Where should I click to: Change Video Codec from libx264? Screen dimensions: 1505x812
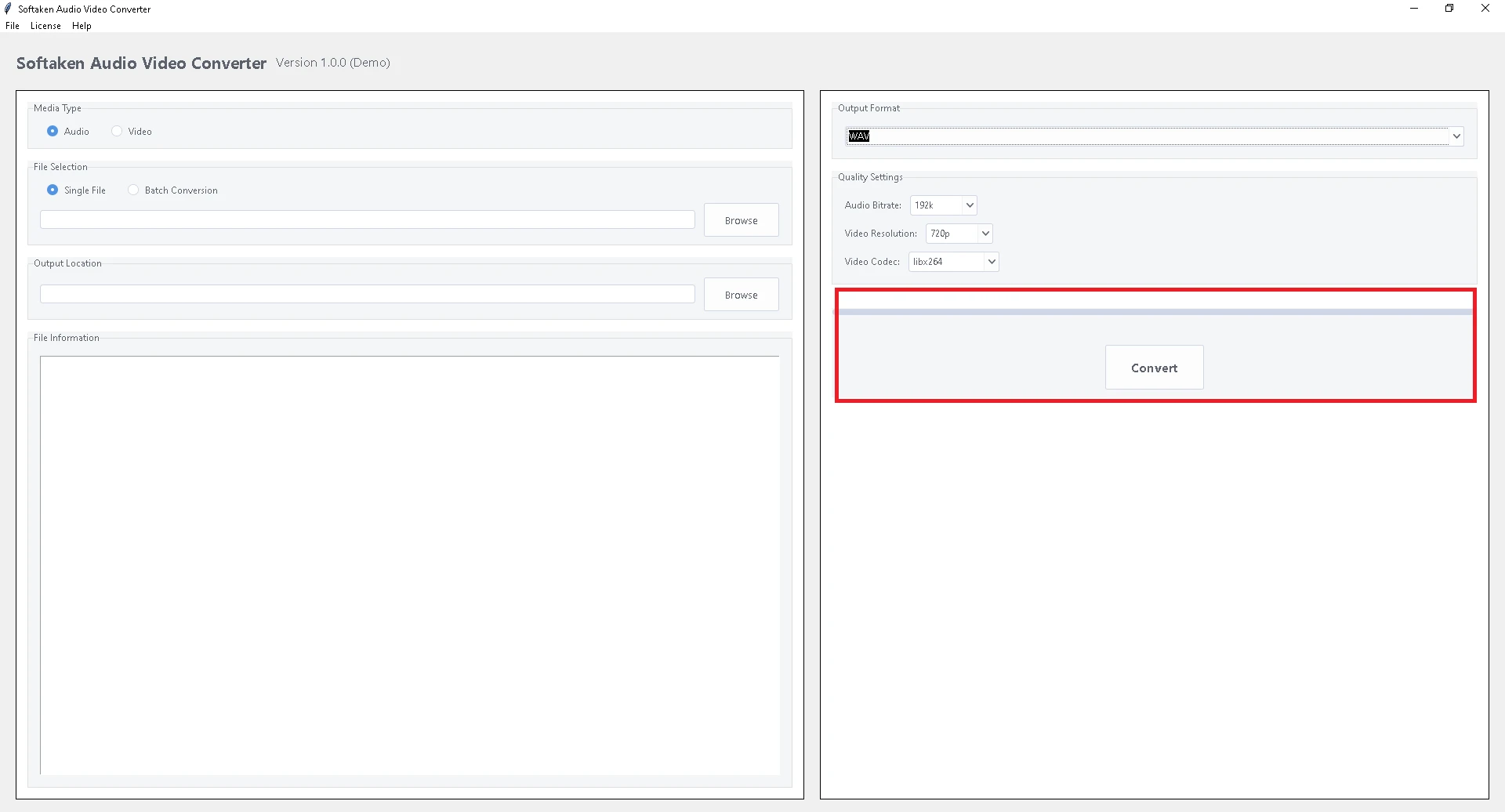click(991, 261)
